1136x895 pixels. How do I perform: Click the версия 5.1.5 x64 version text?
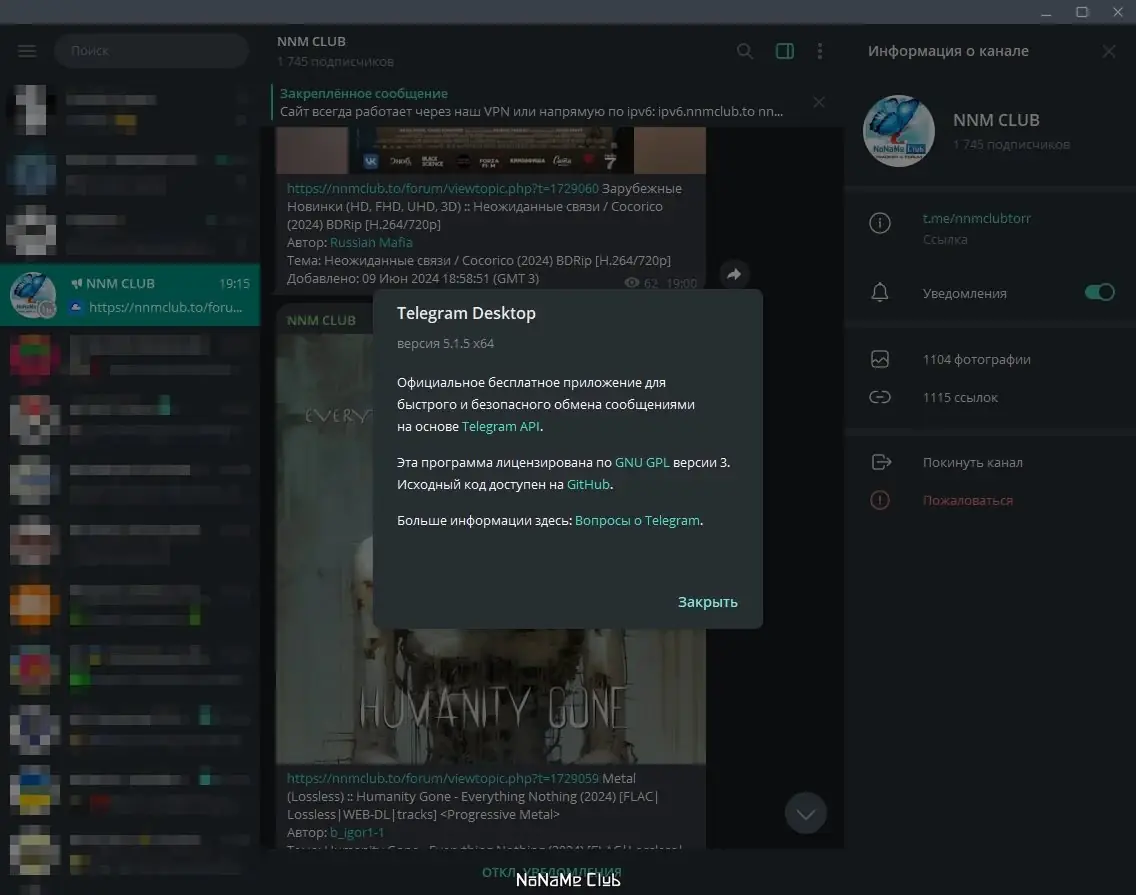click(x=445, y=344)
